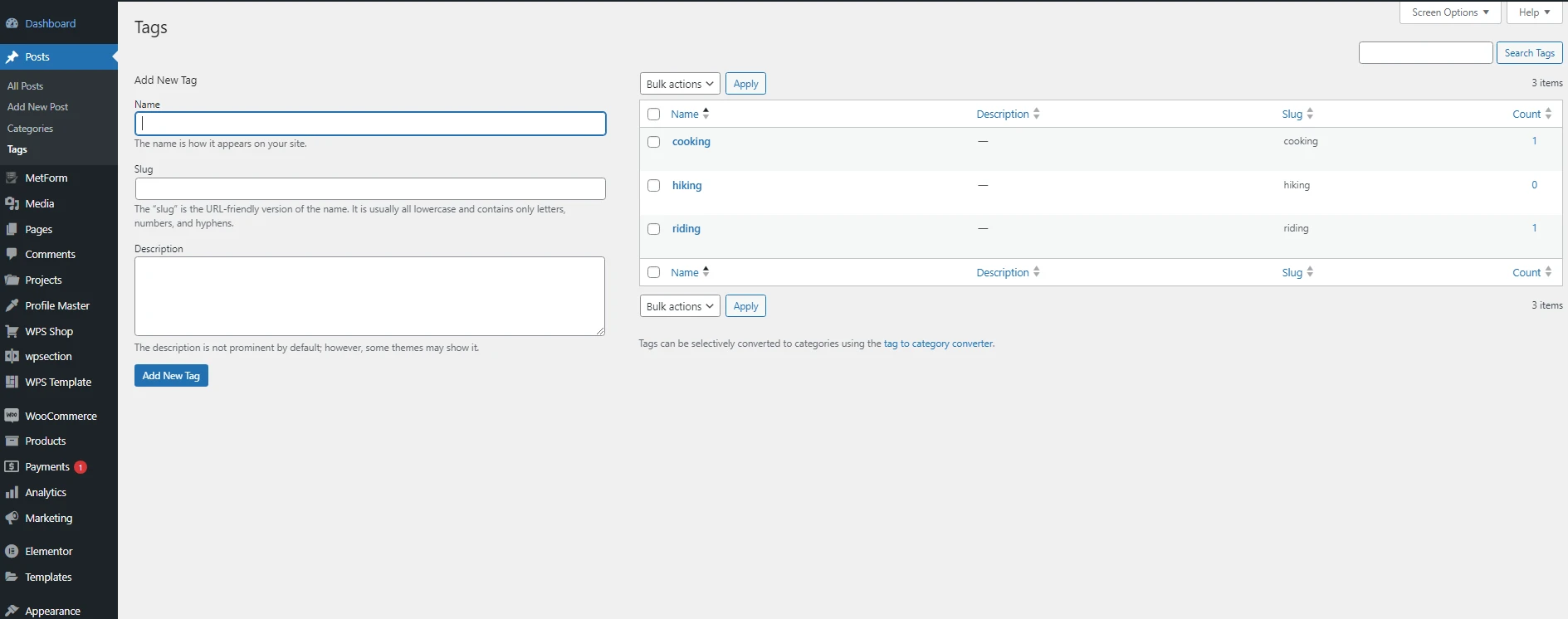Viewport: 1568px width, 619px height.
Task: Click the WooCommerce icon in sidebar
Action: pos(12,416)
